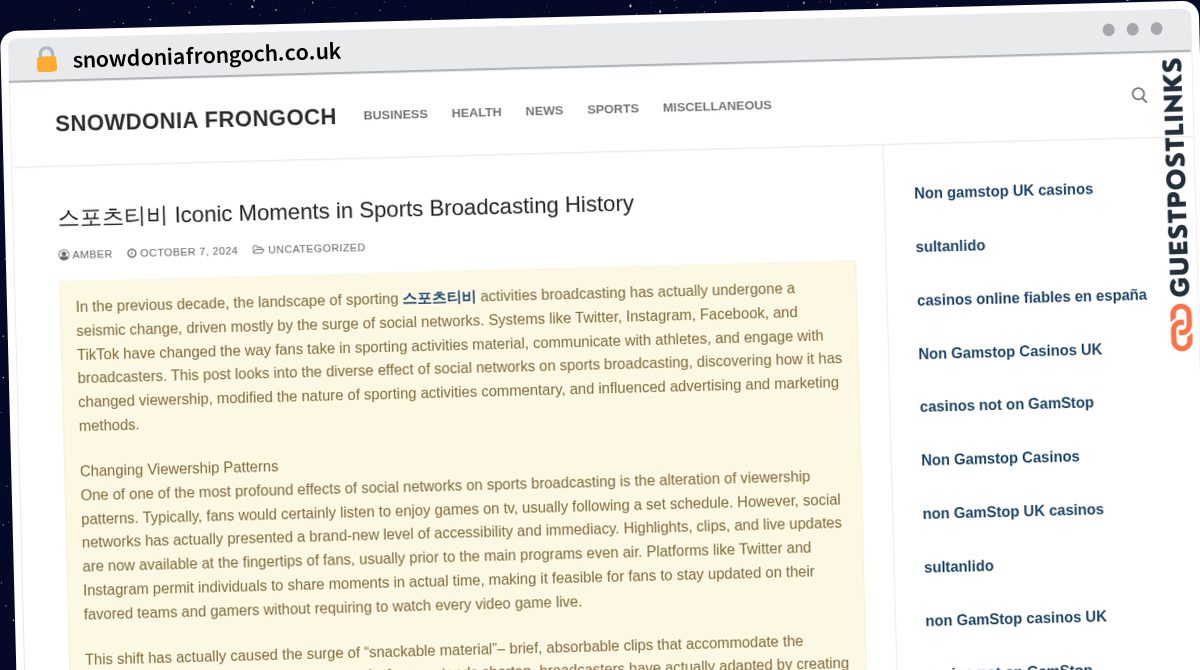View posts by author AMBER

coord(92,254)
